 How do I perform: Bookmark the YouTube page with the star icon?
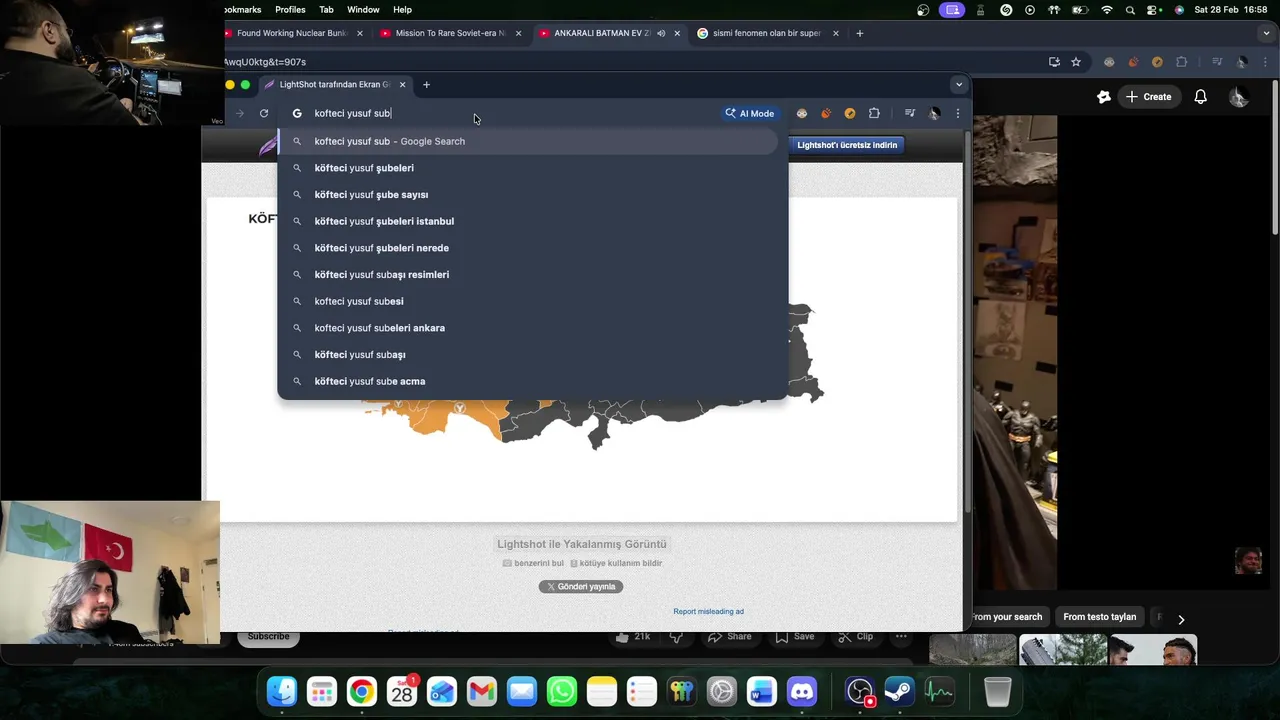[1076, 62]
